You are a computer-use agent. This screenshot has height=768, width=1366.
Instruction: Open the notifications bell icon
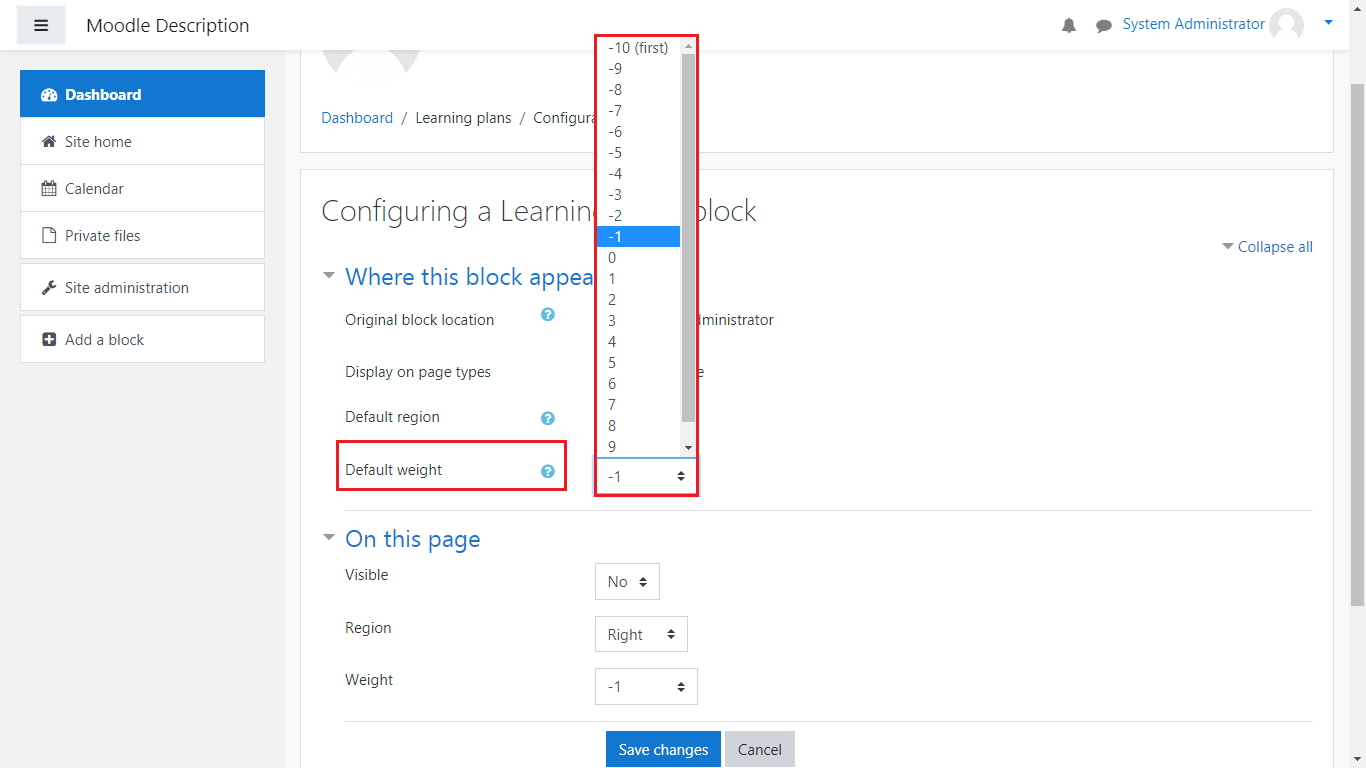1069,26
